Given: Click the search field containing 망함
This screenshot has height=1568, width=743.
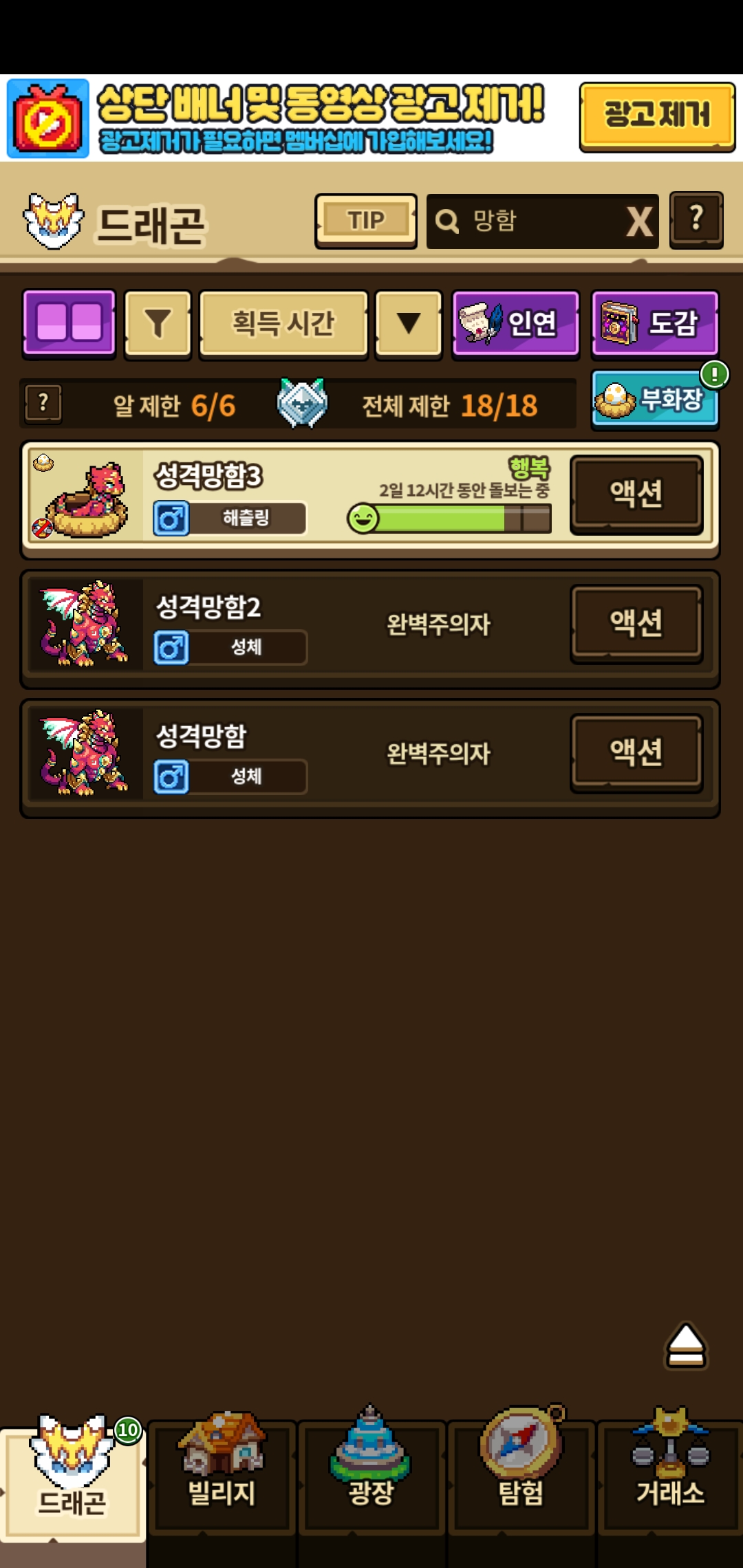Looking at the screenshot, I should (x=526, y=221).
